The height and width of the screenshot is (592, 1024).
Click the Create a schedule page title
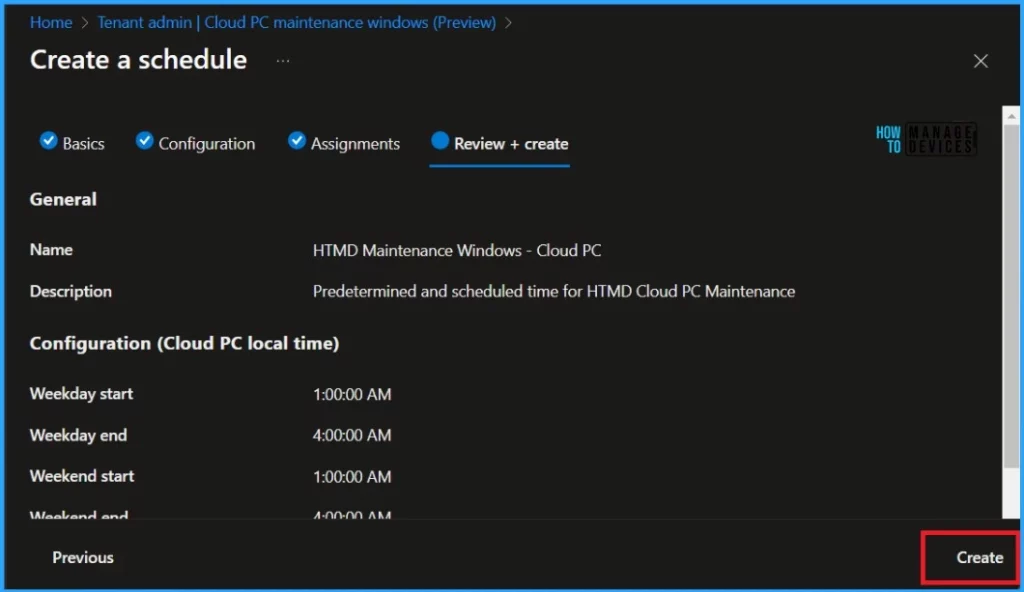coord(138,59)
